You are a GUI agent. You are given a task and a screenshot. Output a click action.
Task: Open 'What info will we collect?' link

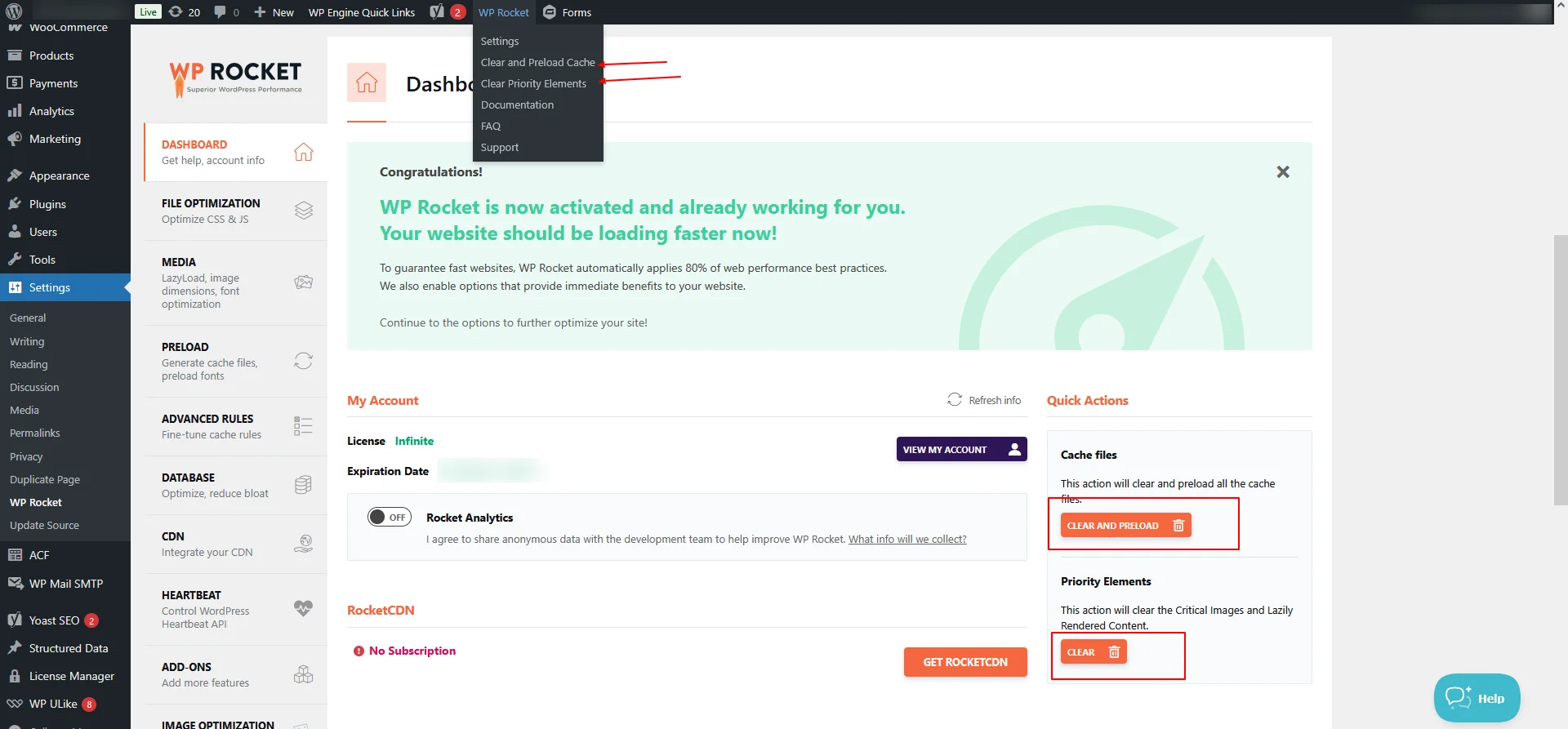[x=906, y=540]
